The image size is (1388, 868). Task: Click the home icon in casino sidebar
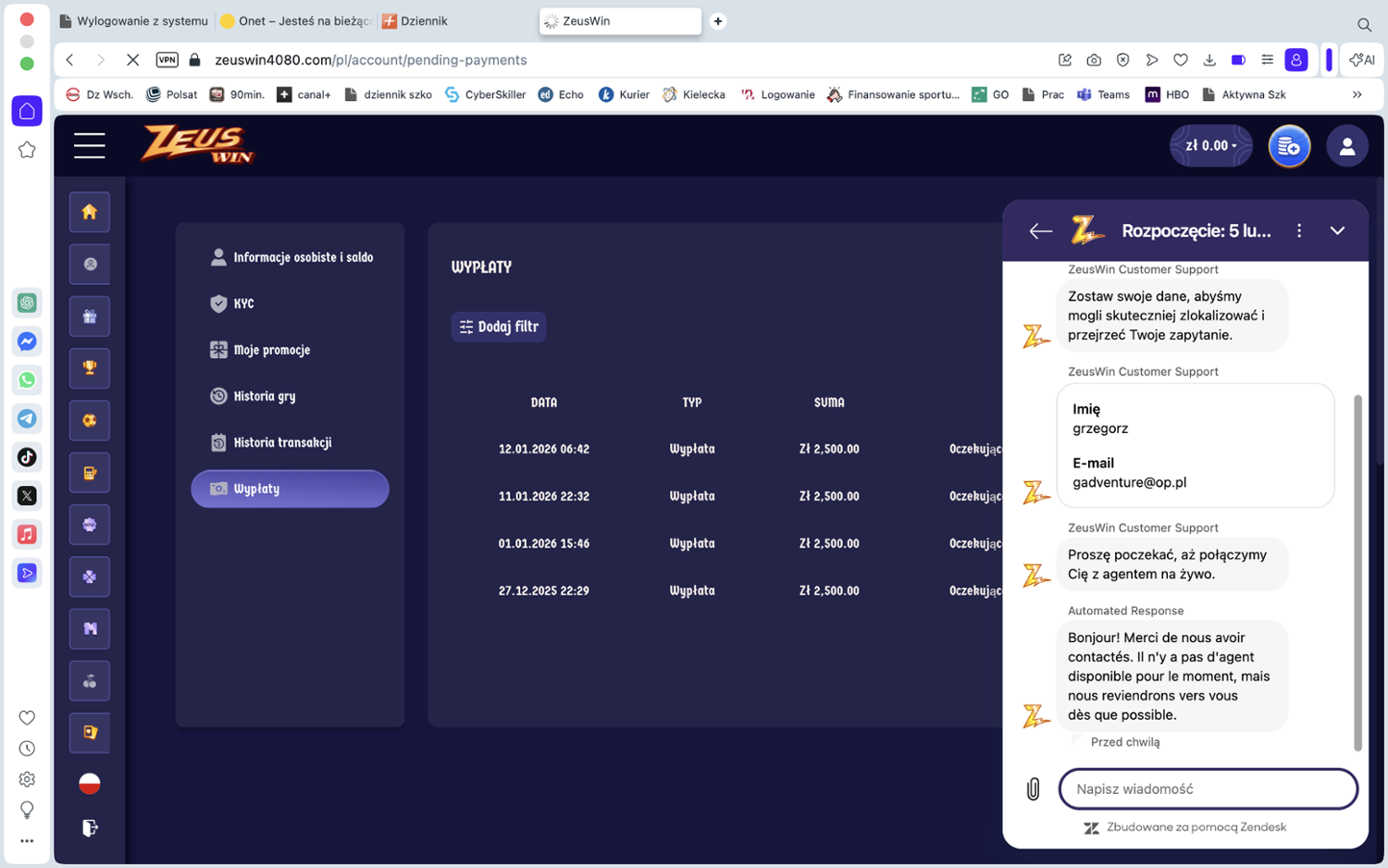coord(90,212)
